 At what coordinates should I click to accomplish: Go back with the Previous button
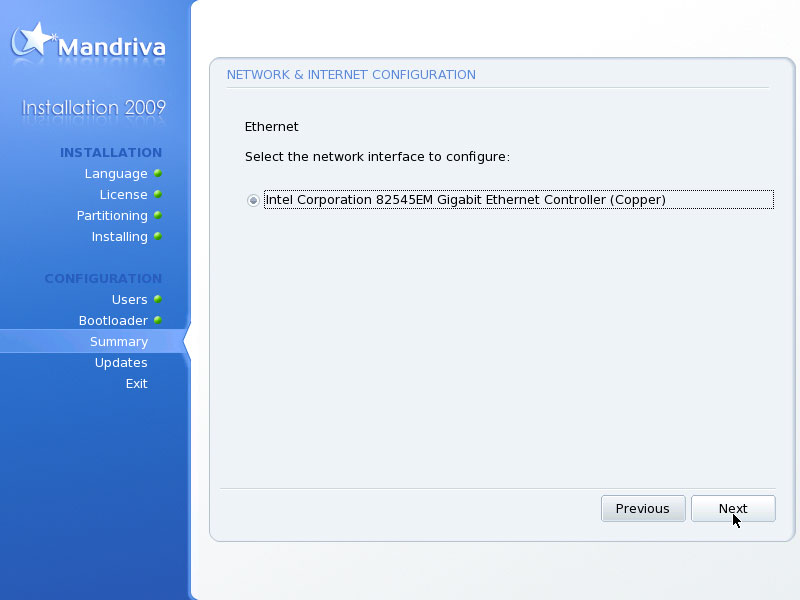click(643, 509)
